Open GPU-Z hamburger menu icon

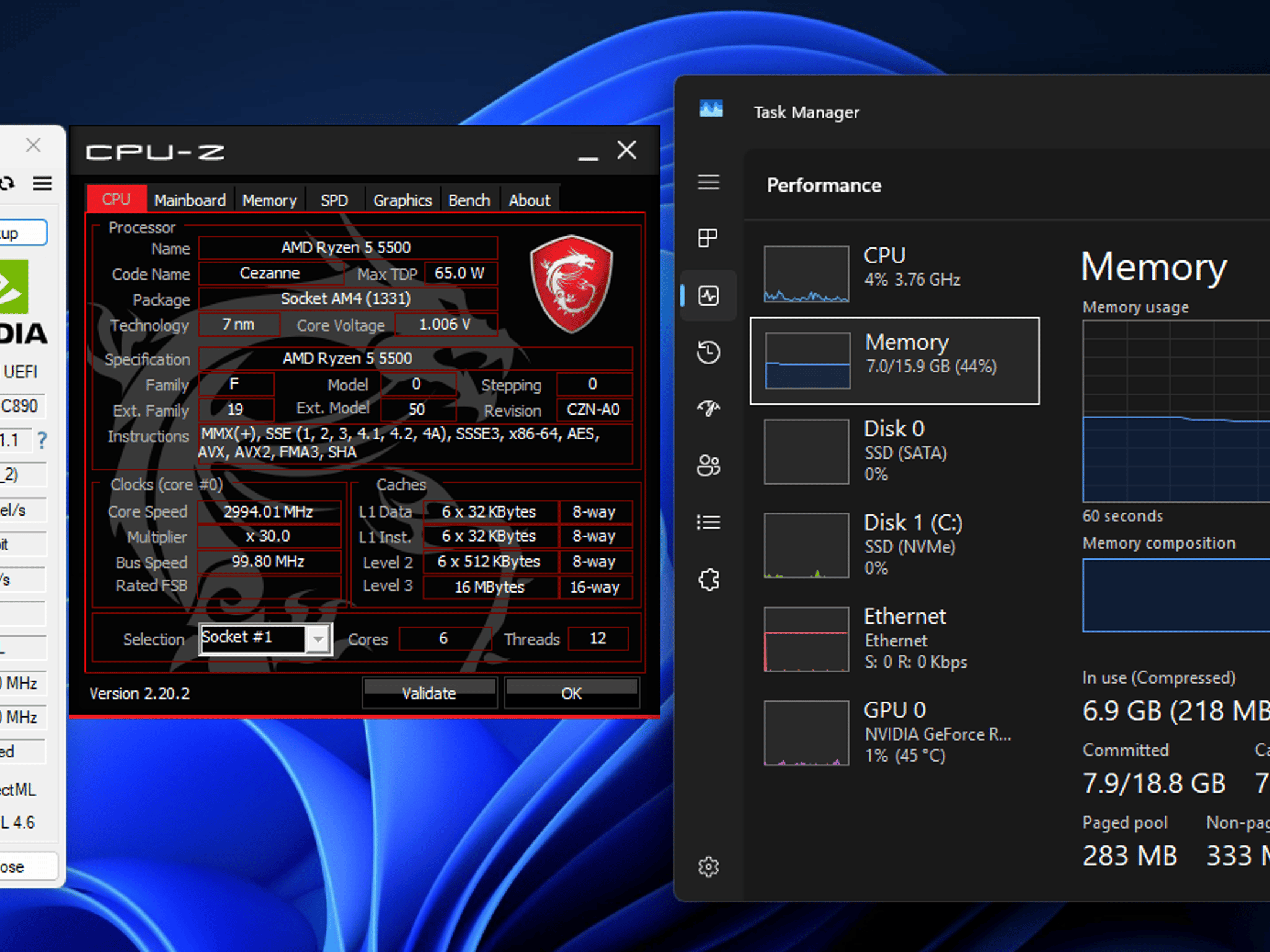click(x=43, y=183)
